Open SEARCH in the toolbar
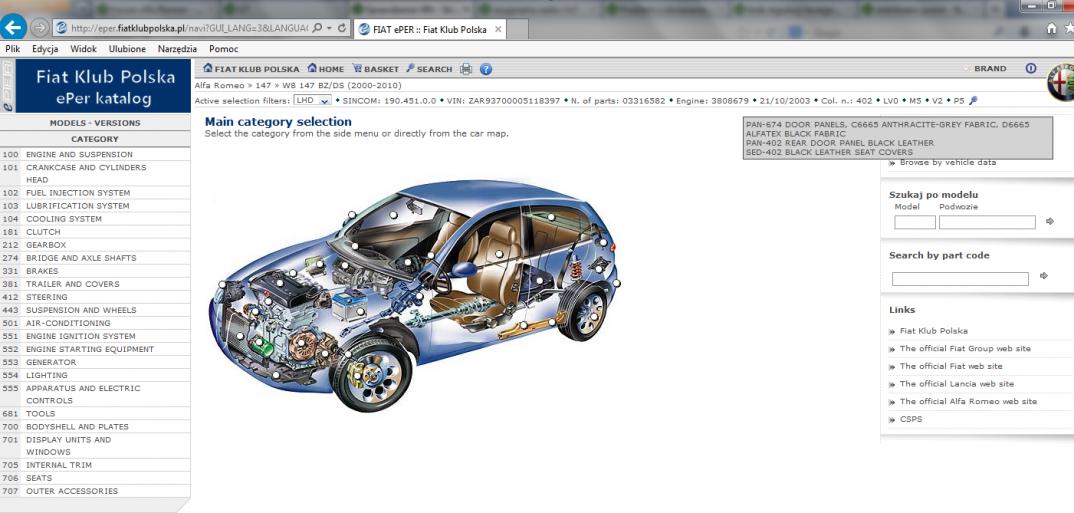This screenshot has height=513, width=1074. point(429,68)
